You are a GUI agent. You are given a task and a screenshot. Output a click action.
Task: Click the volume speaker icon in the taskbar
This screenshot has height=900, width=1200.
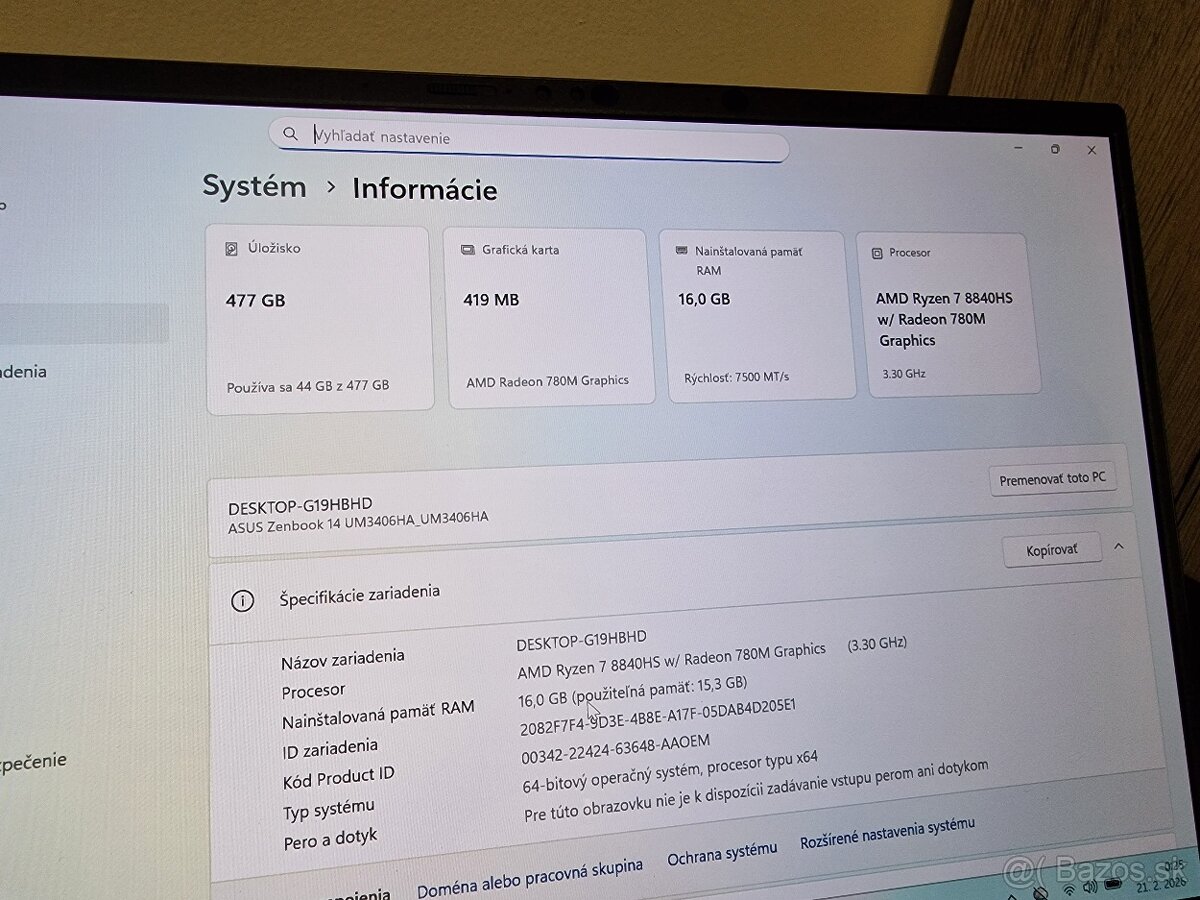pos(1088,886)
